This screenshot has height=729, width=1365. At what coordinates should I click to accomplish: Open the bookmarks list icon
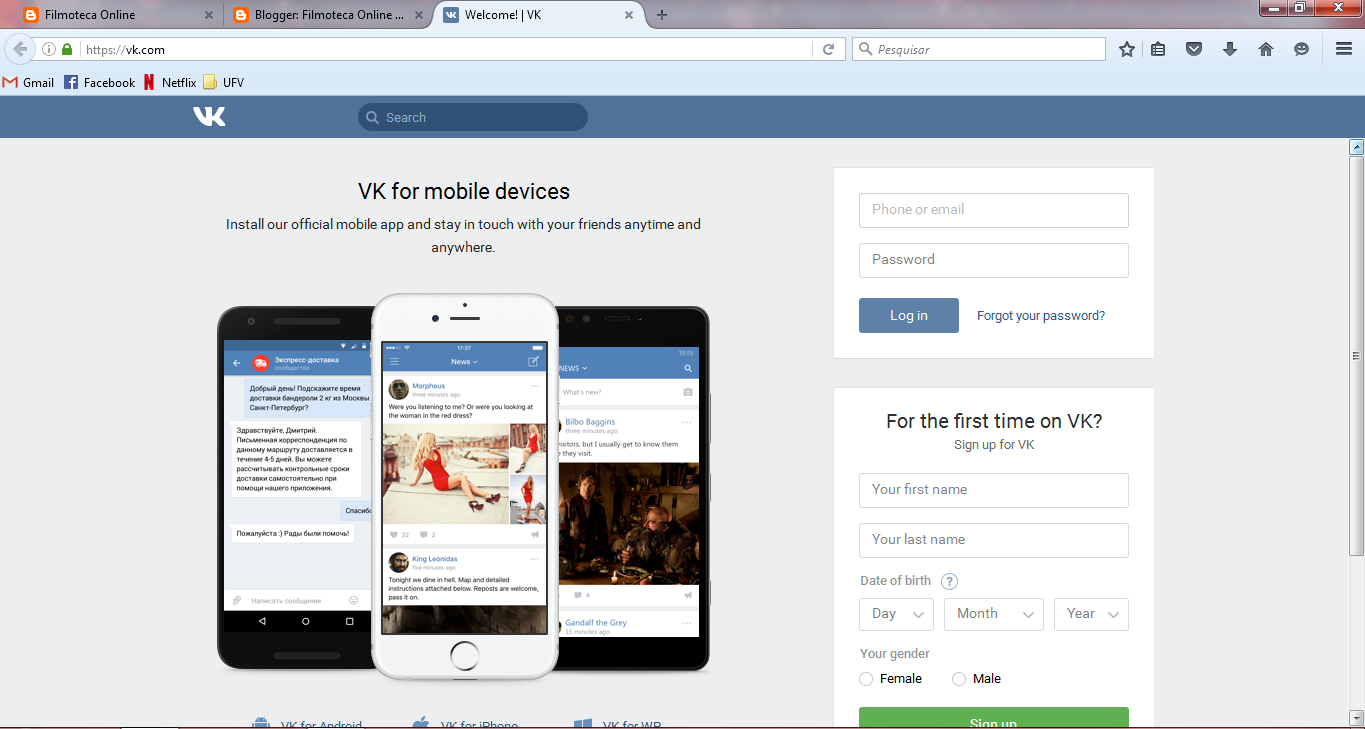pos(1158,49)
